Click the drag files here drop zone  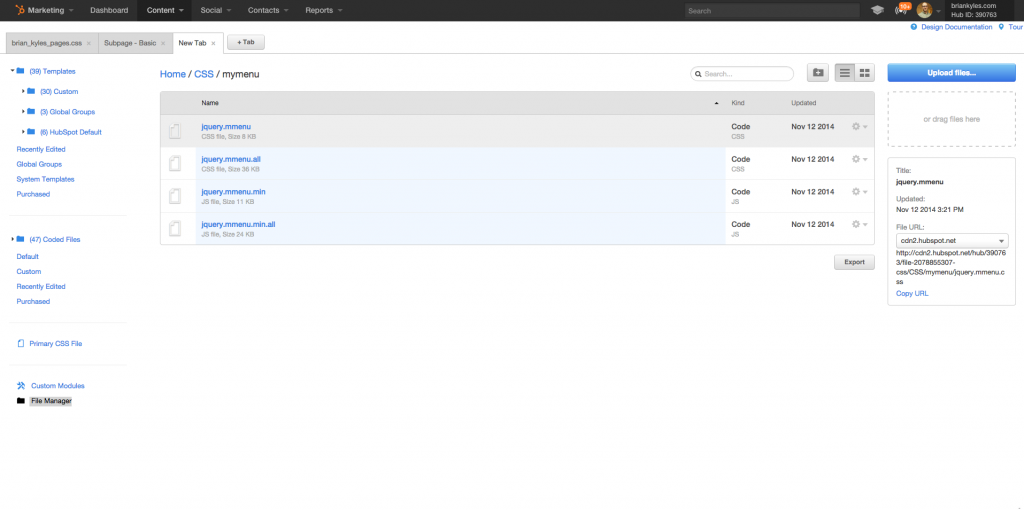click(951, 119)
